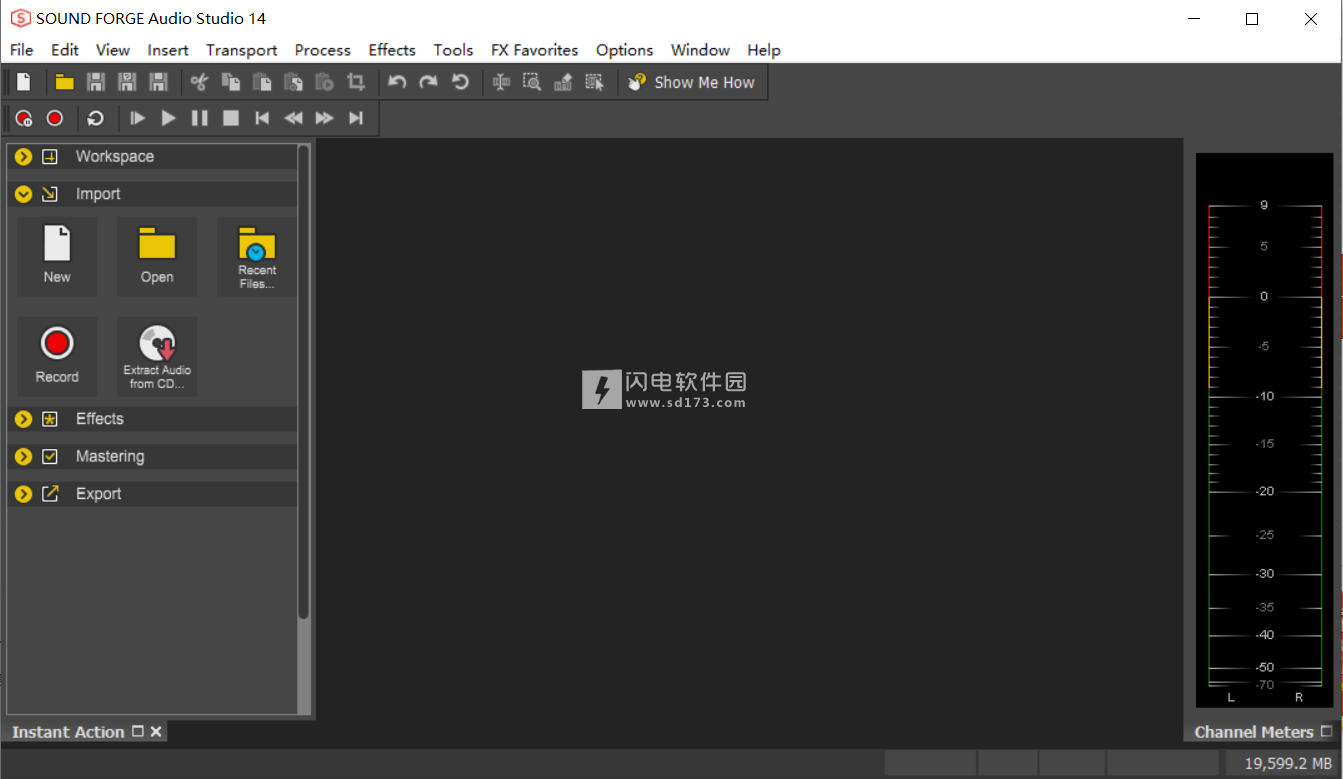Click the Open folder icon in toolbar
This screenshot has height=779, width=1343.
point(64,82)
